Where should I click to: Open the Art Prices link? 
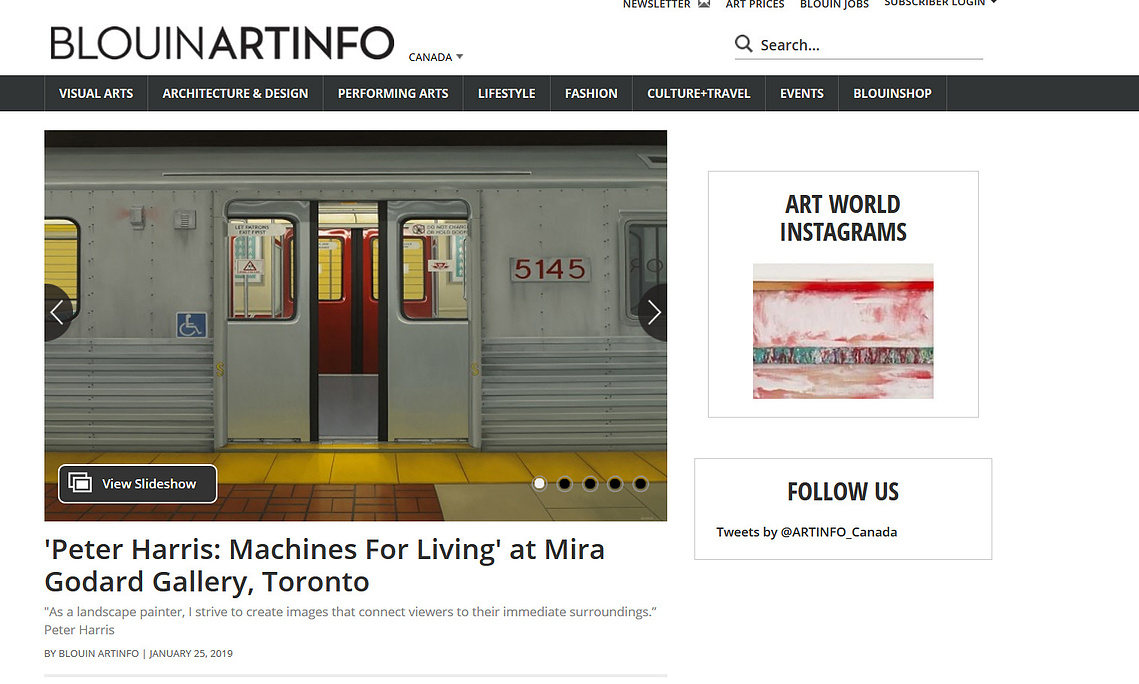pyautogui.click(x=755, y=4)
